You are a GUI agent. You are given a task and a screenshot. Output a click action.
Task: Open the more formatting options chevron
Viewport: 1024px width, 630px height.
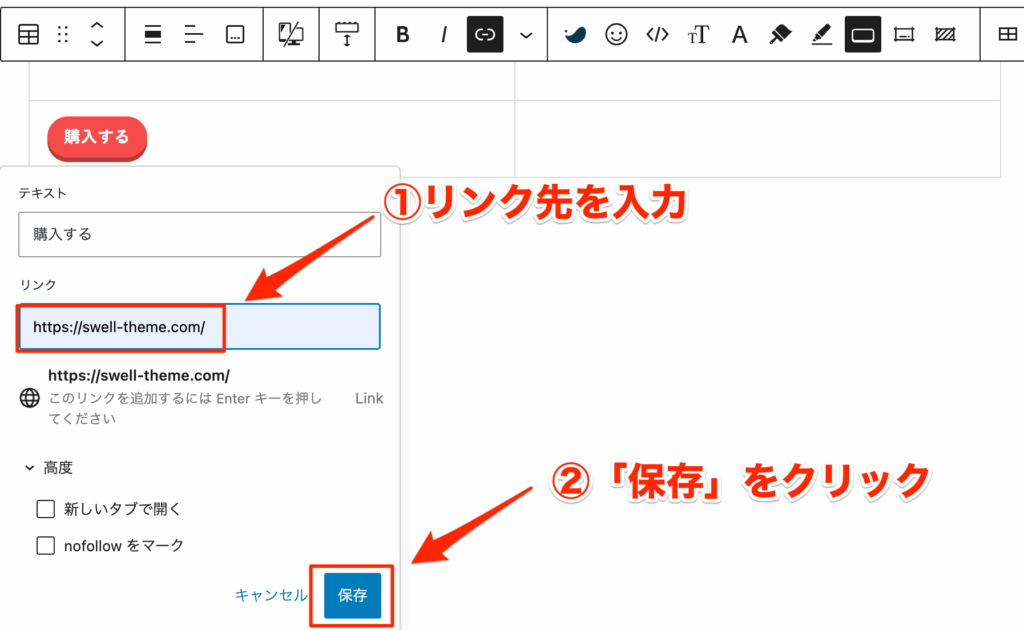(x=526, y=35)
